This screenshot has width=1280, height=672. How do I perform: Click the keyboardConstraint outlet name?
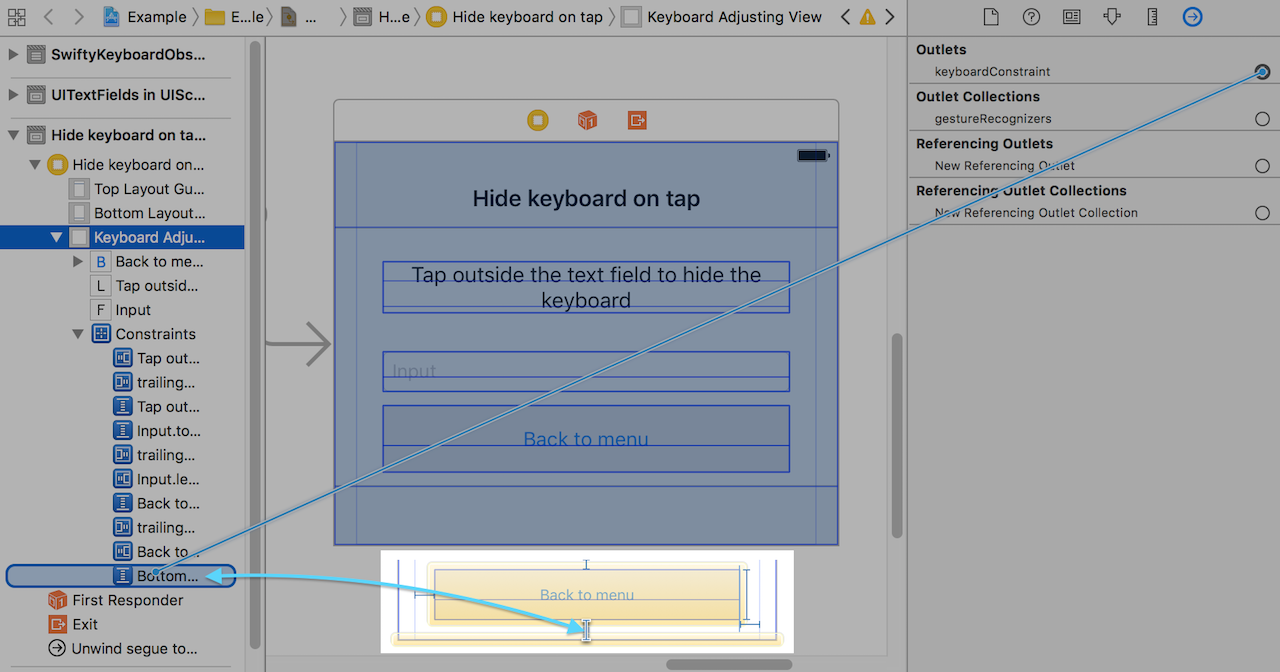coord(992,72)
